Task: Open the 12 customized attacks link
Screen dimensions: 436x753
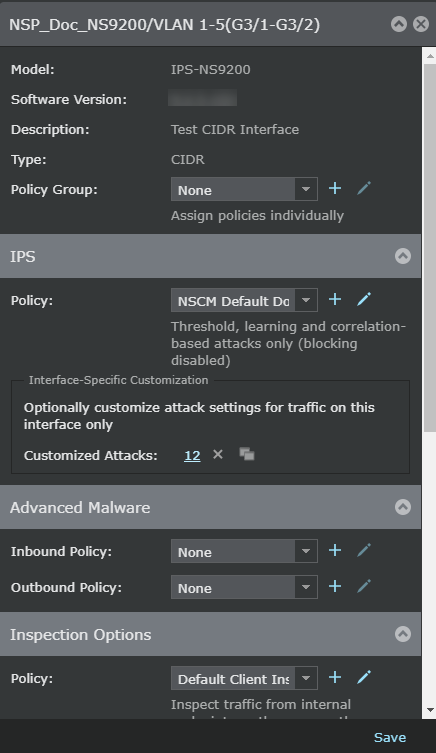Action: pyautogui.click(x=192, y=455)
